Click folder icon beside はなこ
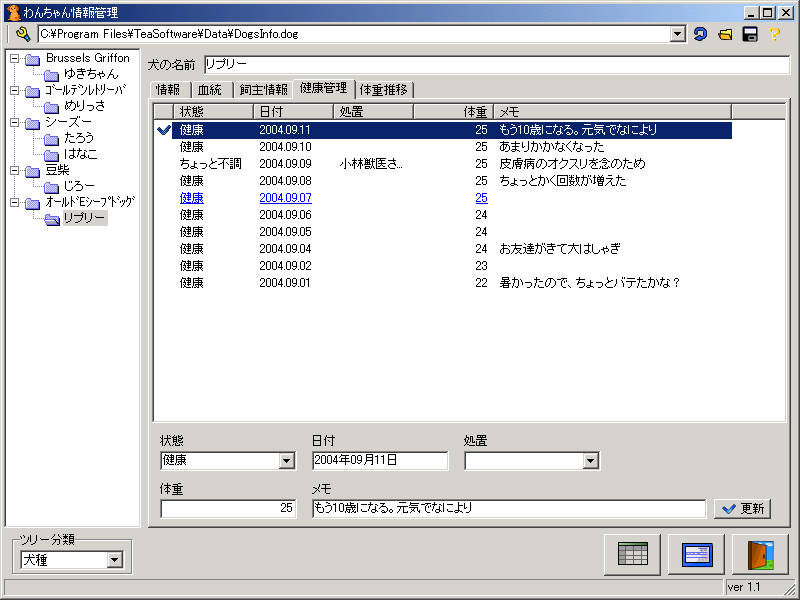This screenshot has height=600, width=800. 51,155
